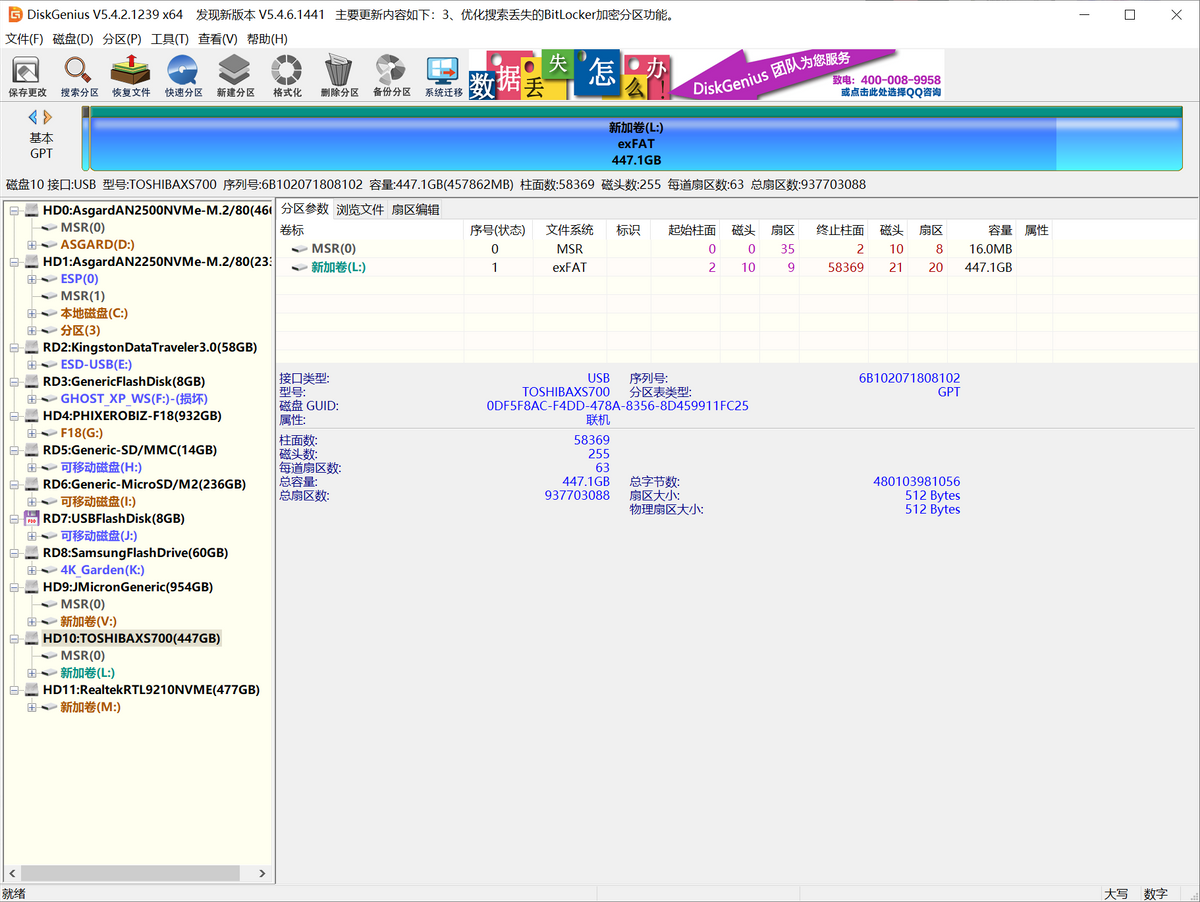Select MSR(0) row in partition table
The image size is (1200, 902).
point(665,249)
